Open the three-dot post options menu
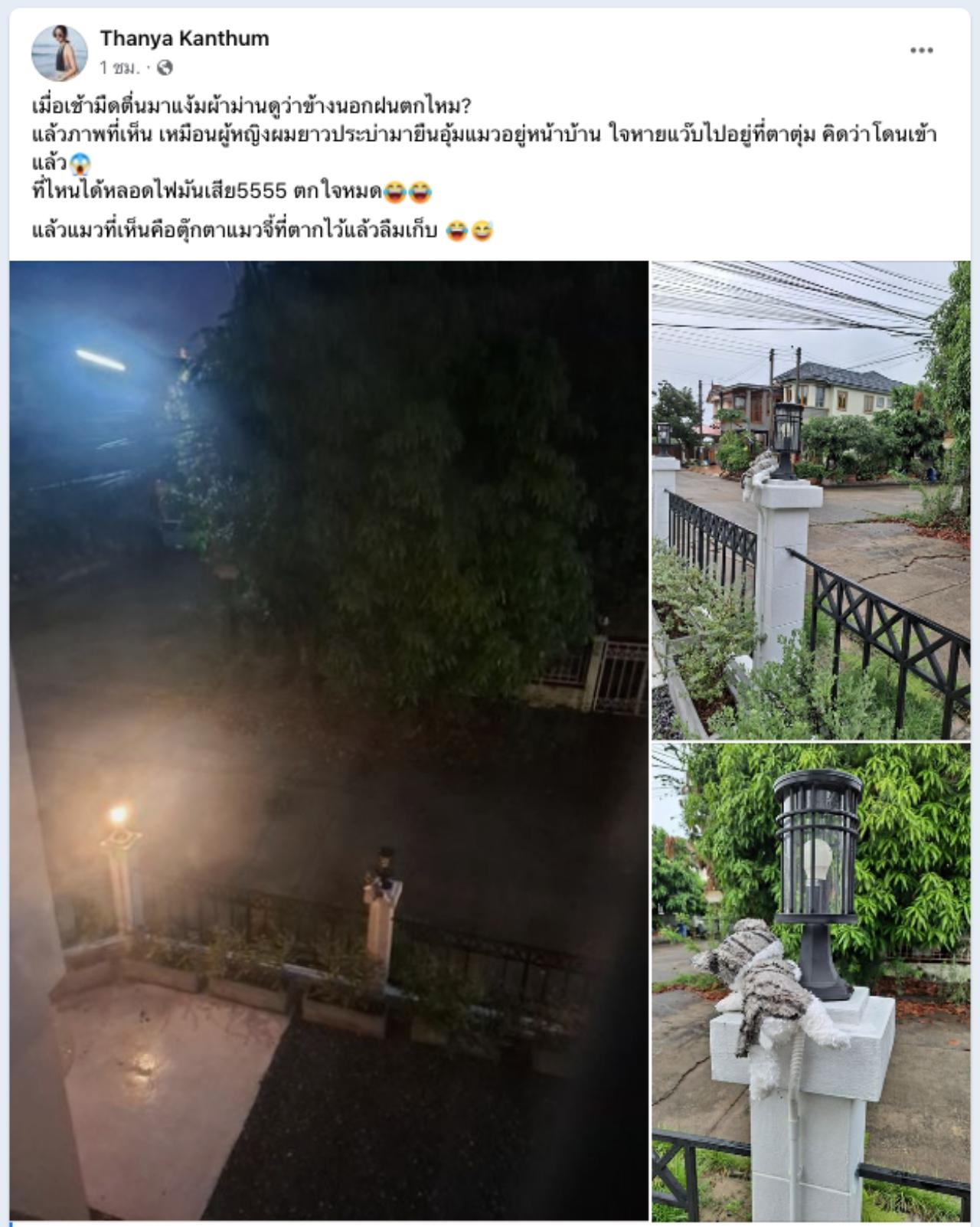 click(x=921, y=51)
